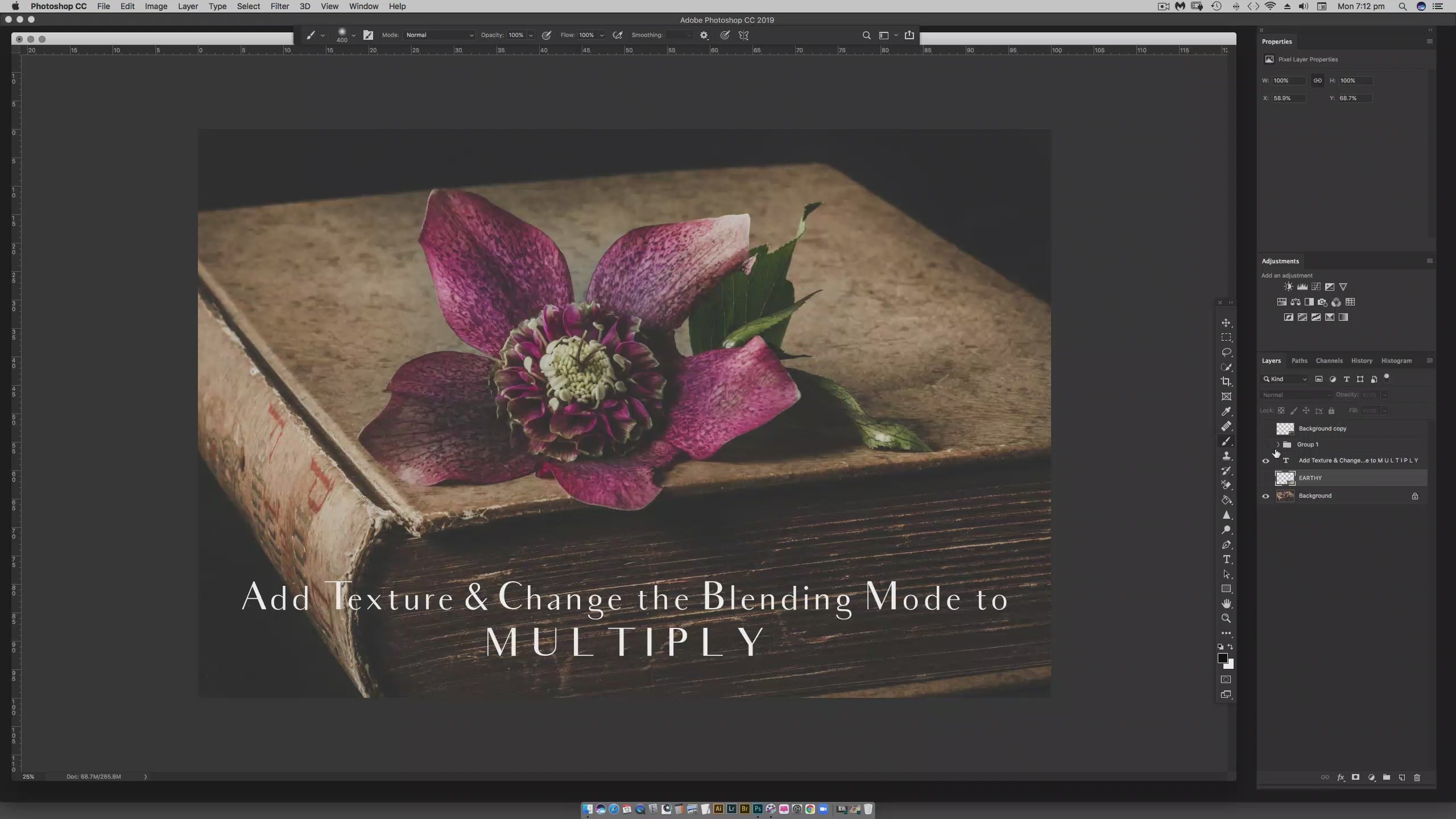Click the foreground color swatch
Screen dimensions: 1456x819
point(1222,658)
